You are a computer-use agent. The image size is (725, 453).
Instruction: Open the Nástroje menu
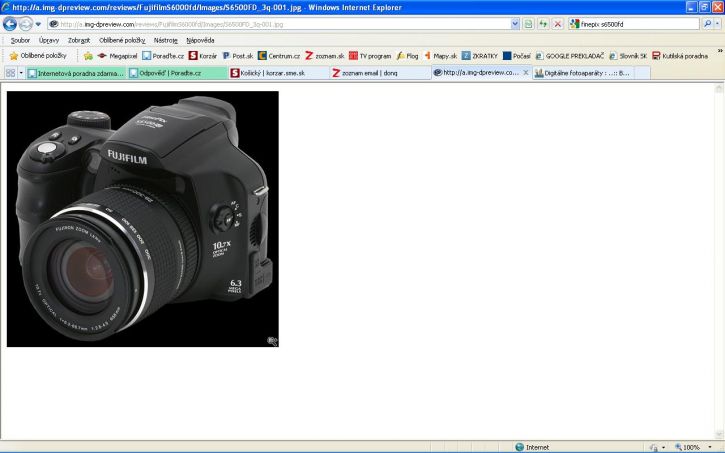[166, 41]
